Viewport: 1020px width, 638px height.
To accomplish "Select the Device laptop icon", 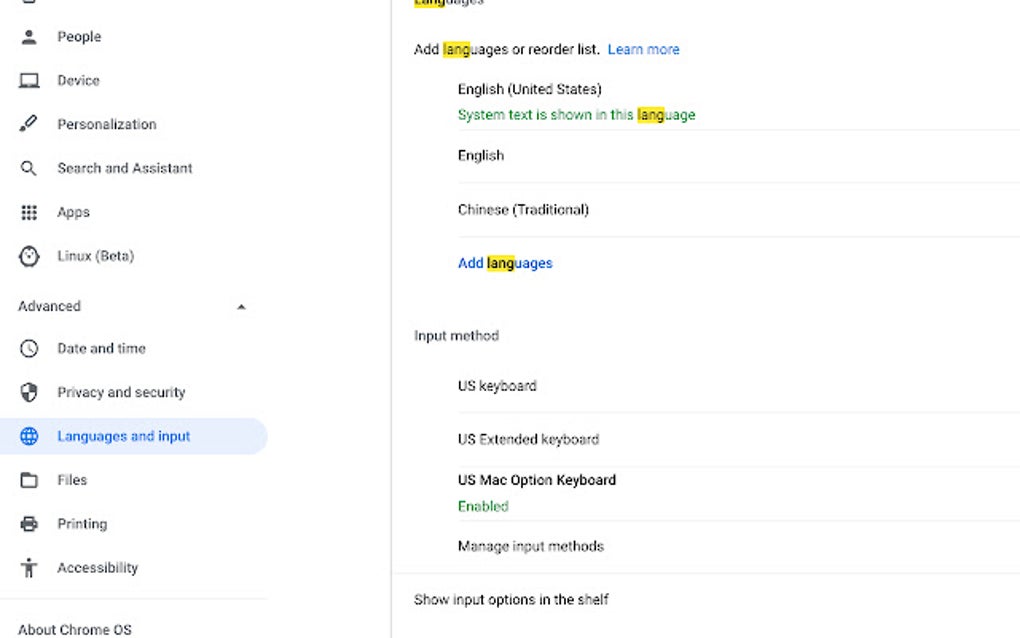I will tap(29, 80).
